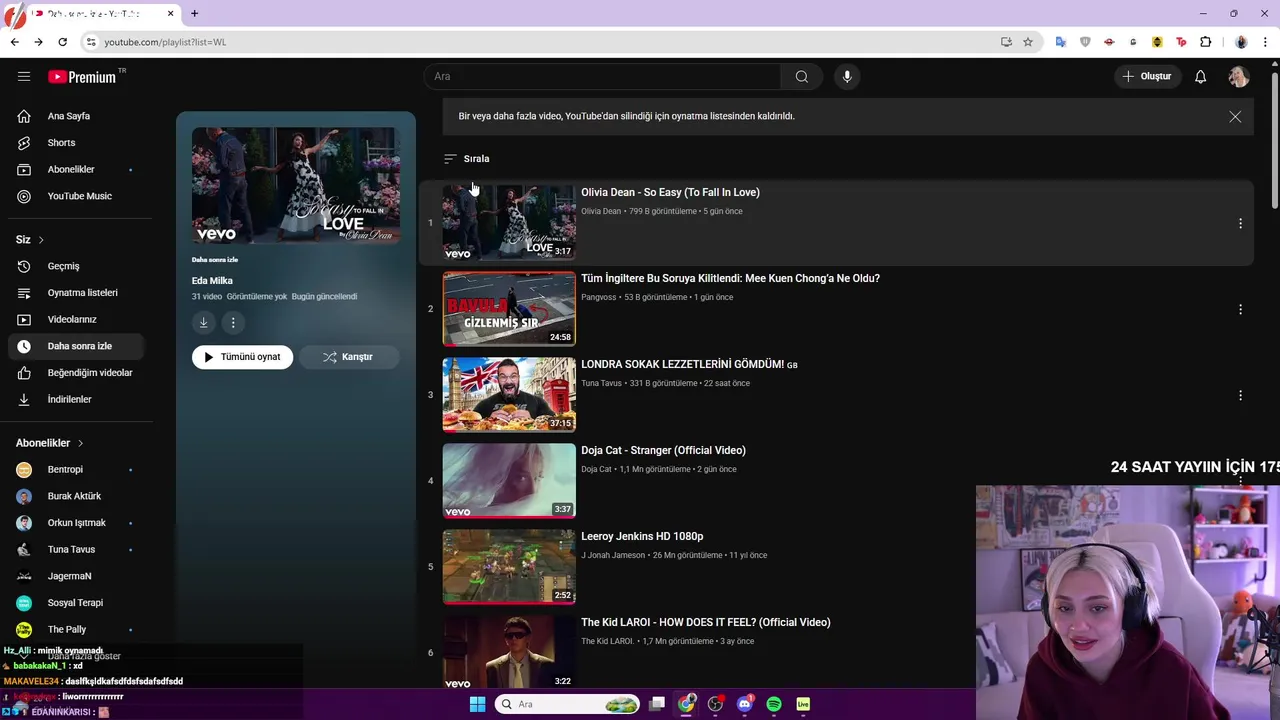Screen dimensions: 1280x720
Task: Open Videolarınız in sidebar
Action: [x=75, y=319]
